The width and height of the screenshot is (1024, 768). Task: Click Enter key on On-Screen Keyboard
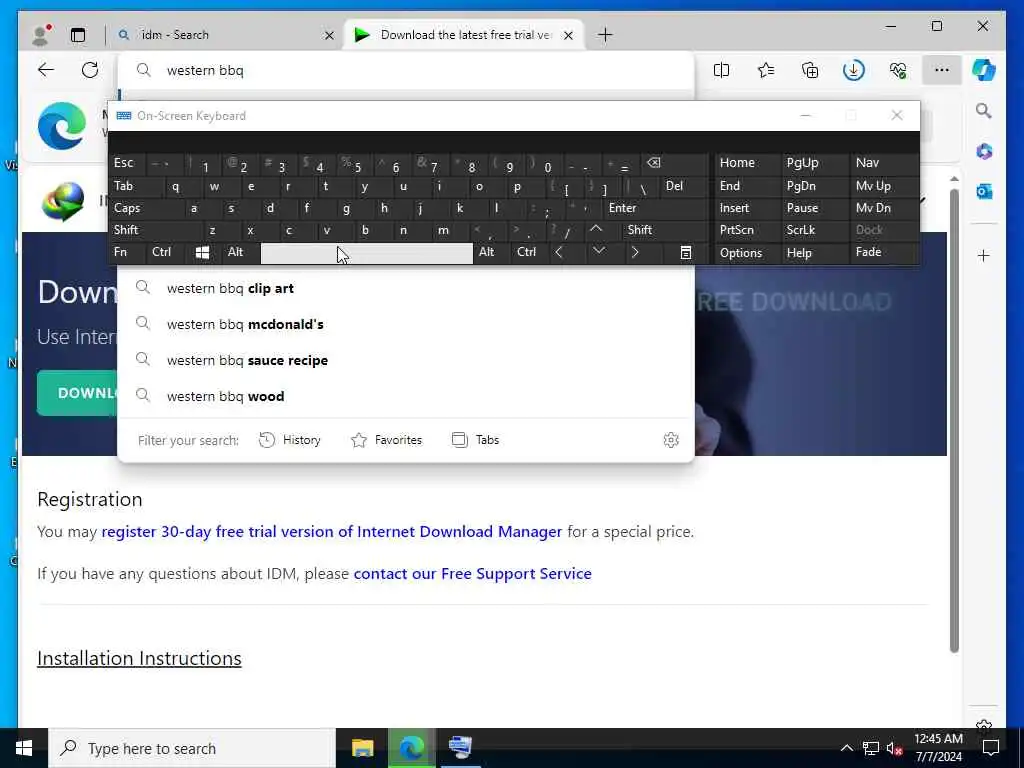(655, 208)
